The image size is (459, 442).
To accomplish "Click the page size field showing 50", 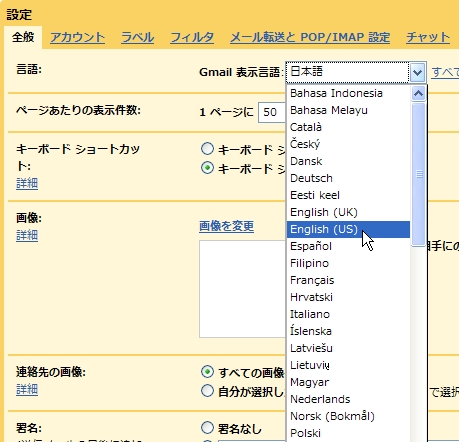I will [x=272, y=112].
